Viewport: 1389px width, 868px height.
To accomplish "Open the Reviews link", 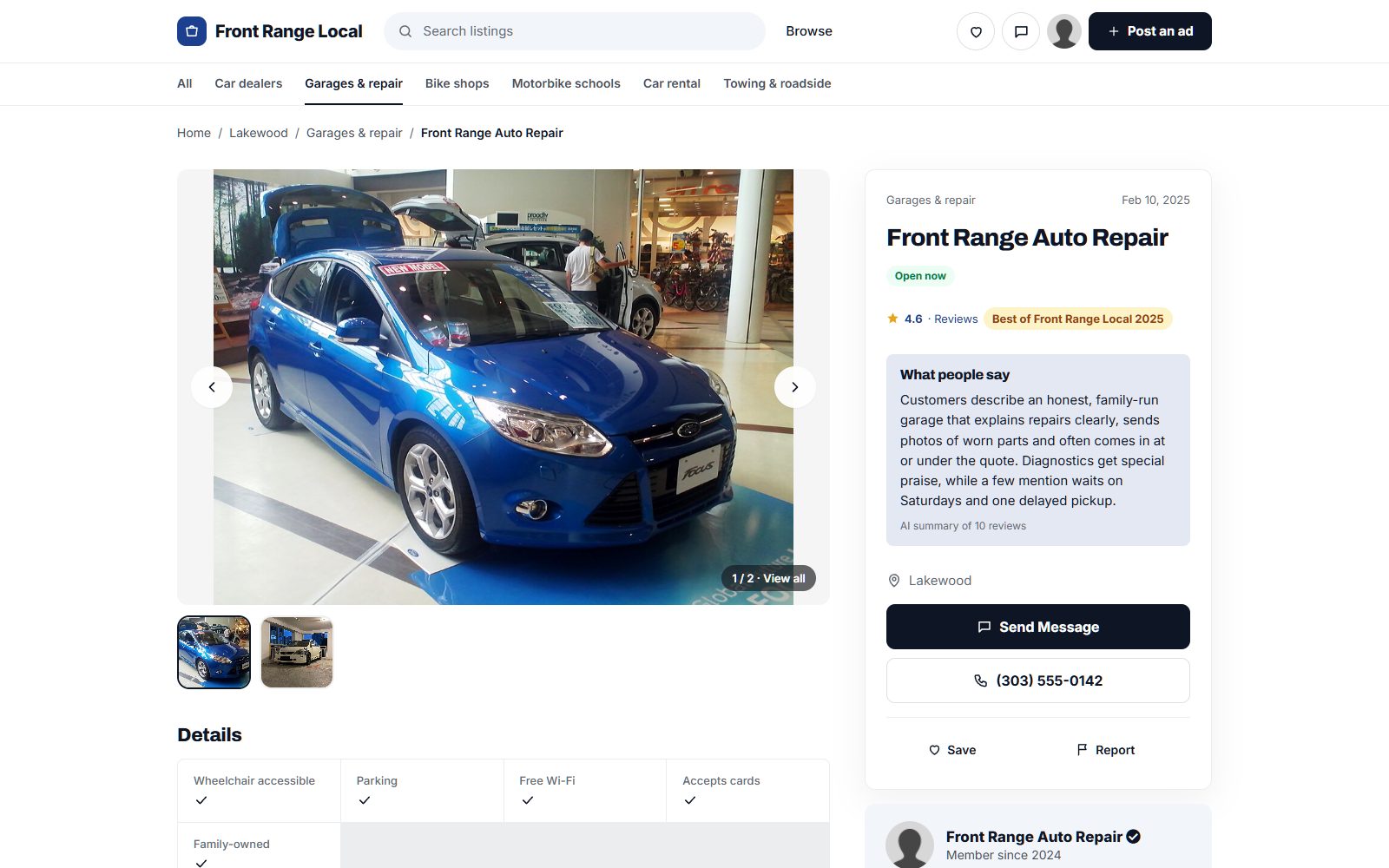I will coord(956,319).
